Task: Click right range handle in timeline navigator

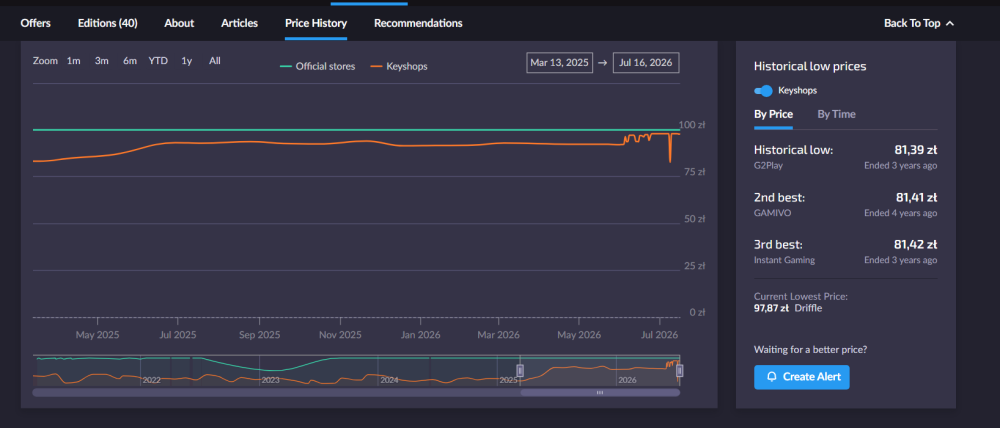Action: [679, 370]
